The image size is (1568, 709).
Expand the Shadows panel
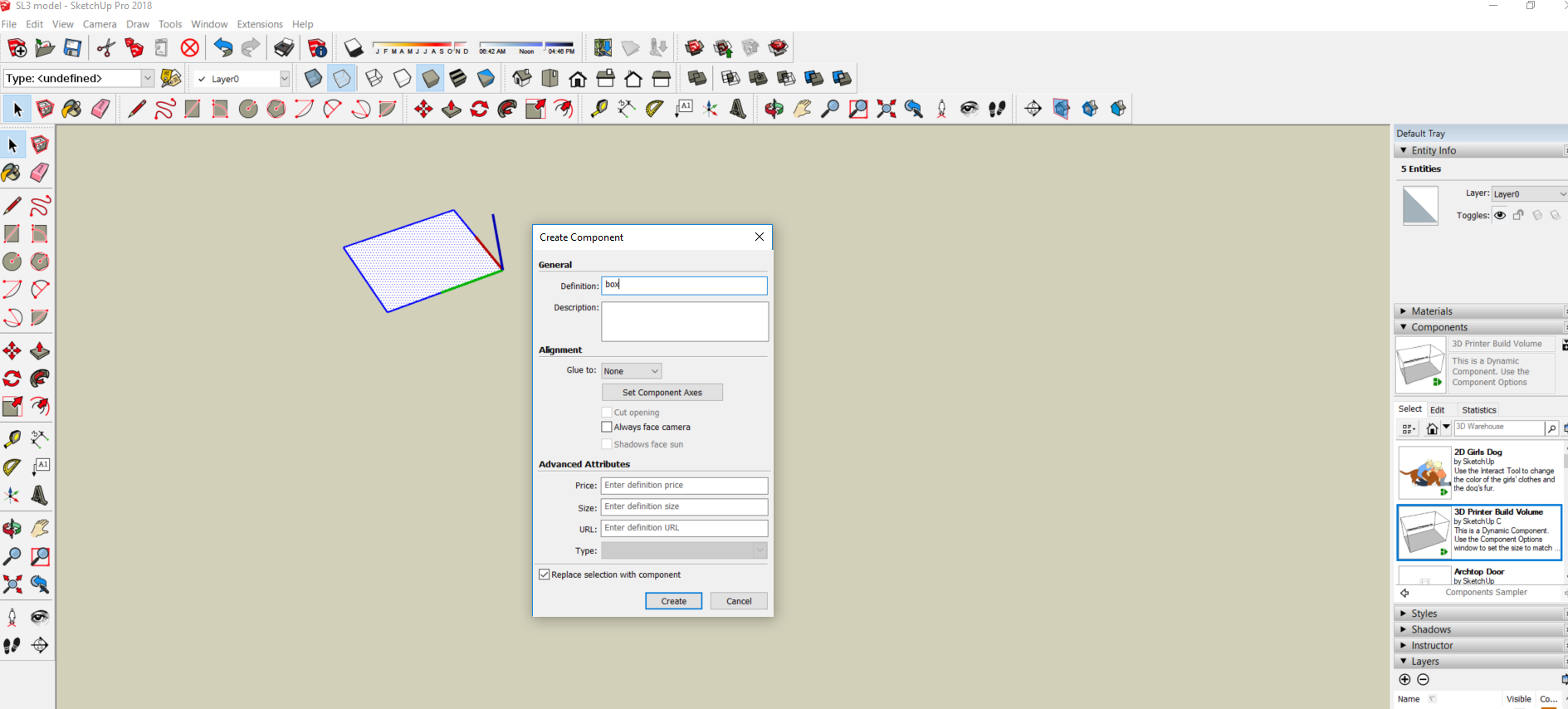click(1479, 629)
